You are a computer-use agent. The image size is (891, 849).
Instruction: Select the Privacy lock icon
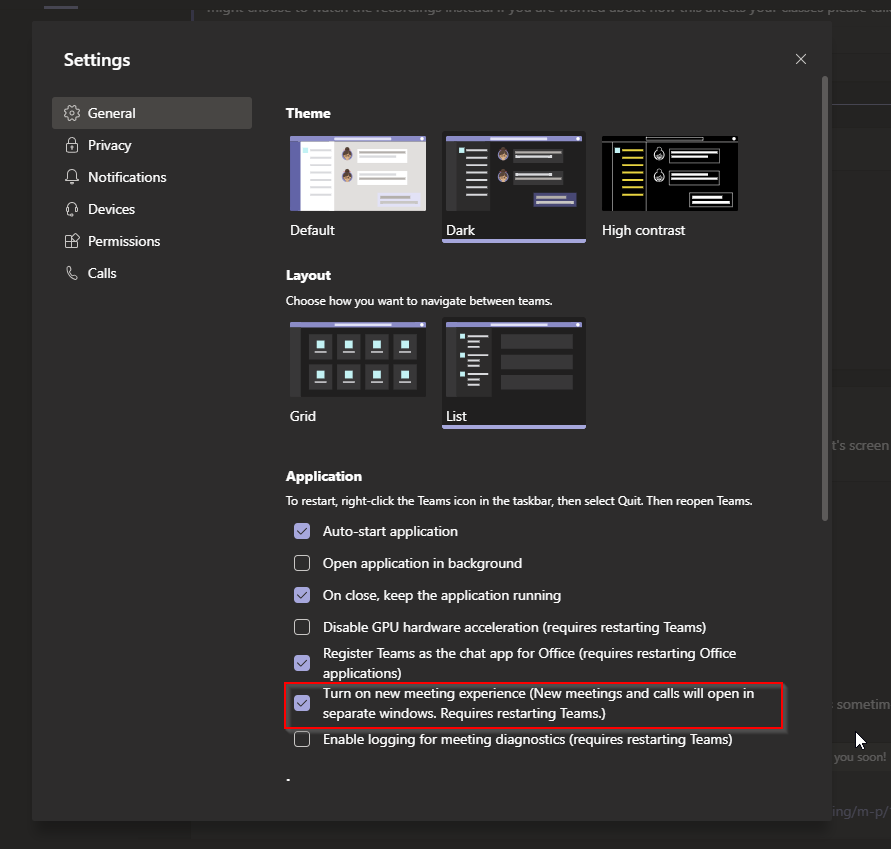71,144
